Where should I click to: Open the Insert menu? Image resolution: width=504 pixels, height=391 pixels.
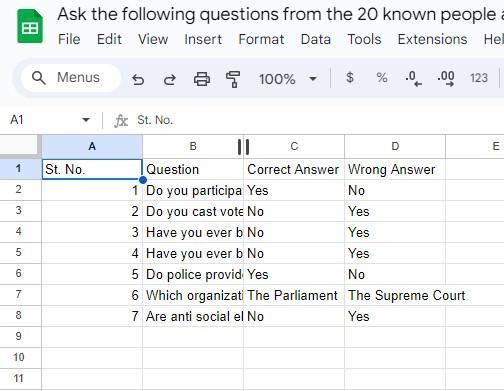pos(203,40)
